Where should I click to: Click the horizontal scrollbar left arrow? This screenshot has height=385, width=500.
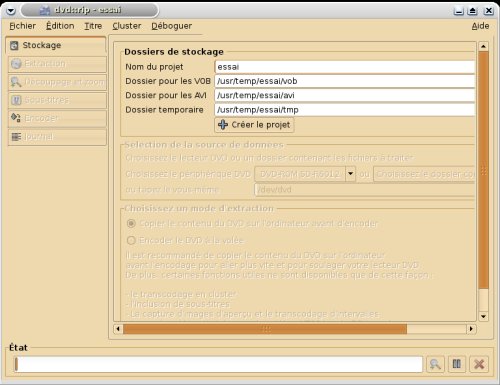pyautogui.click(x=118, y=329)
